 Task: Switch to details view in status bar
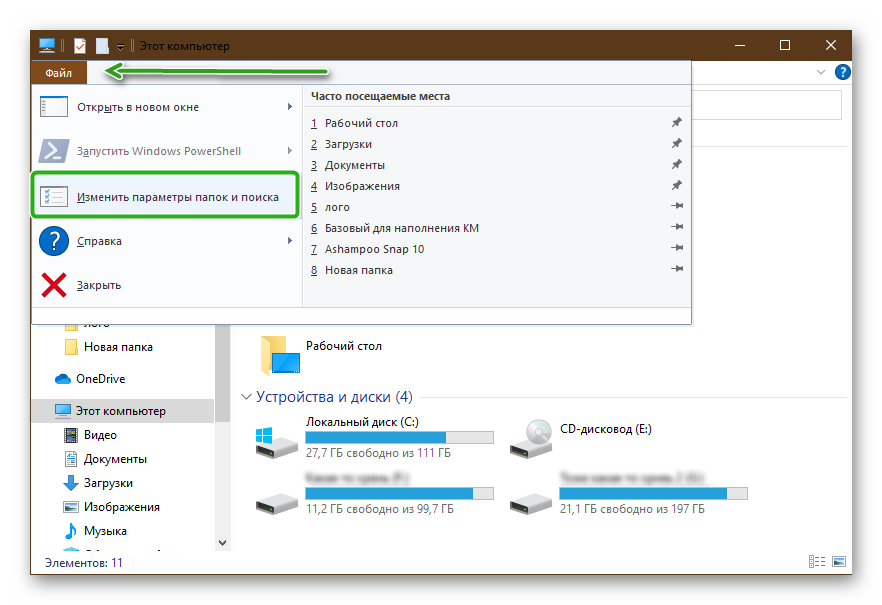[x=818, y=563]
